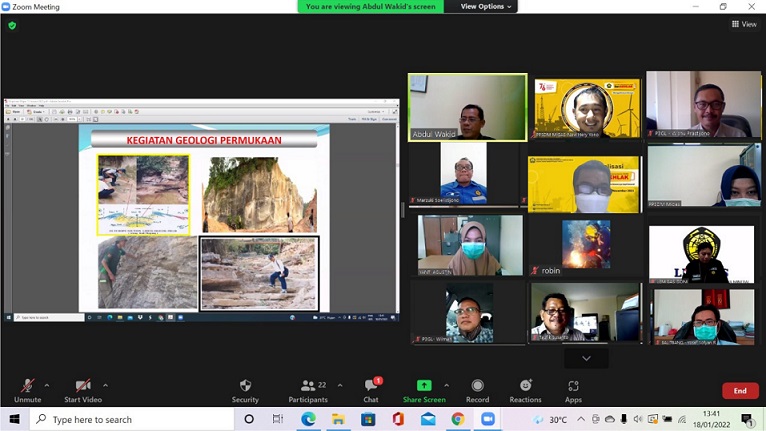Image resolution: width=766 pixels, height=431 pixels.
Task: Open Zoom Apps panel
Action: [x=573, y=390]
